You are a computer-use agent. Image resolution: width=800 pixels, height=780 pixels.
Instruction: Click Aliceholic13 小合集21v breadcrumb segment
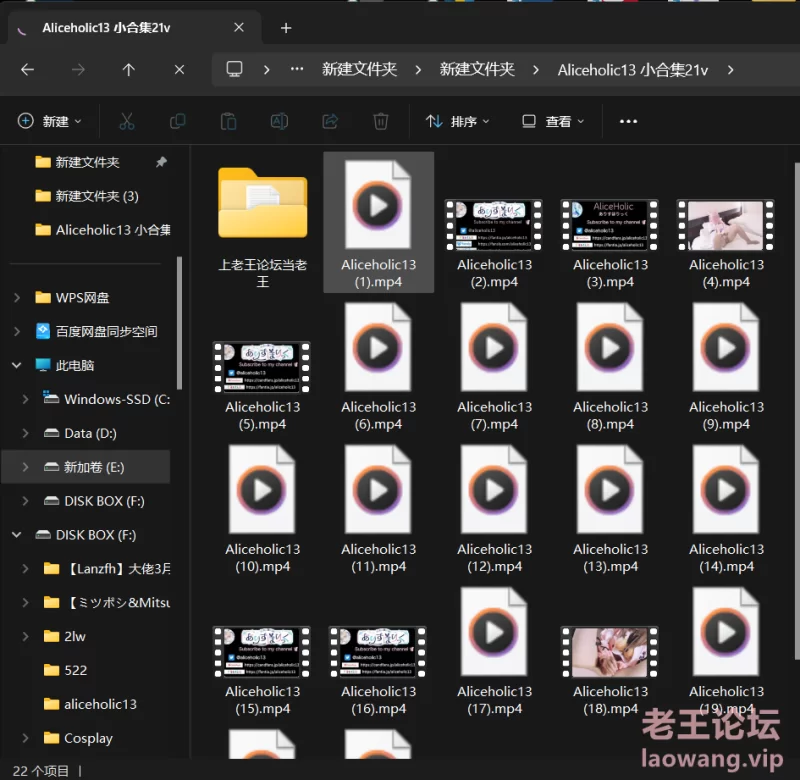pyautogui.click(x=633, y=69)
